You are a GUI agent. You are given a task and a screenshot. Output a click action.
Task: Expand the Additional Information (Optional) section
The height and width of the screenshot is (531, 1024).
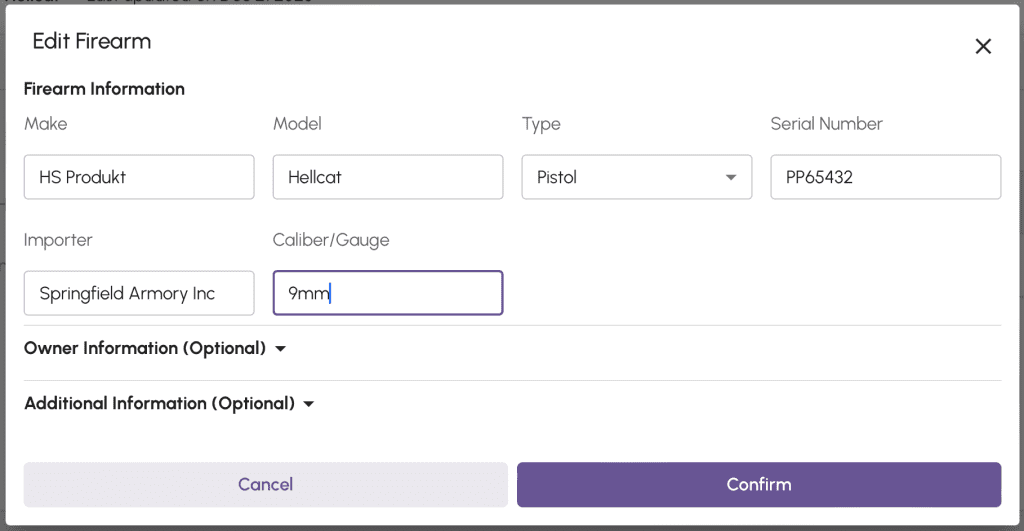(x=159, y=404)
